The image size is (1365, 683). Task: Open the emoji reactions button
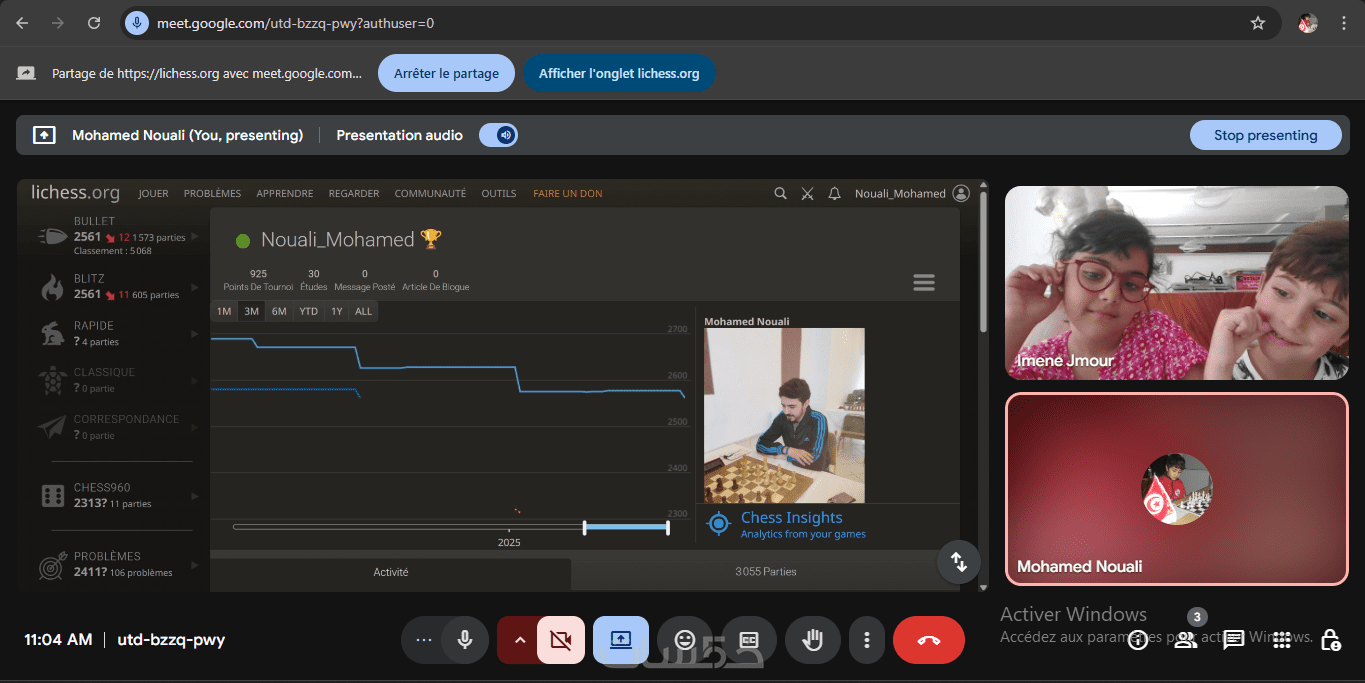(684, 640)
